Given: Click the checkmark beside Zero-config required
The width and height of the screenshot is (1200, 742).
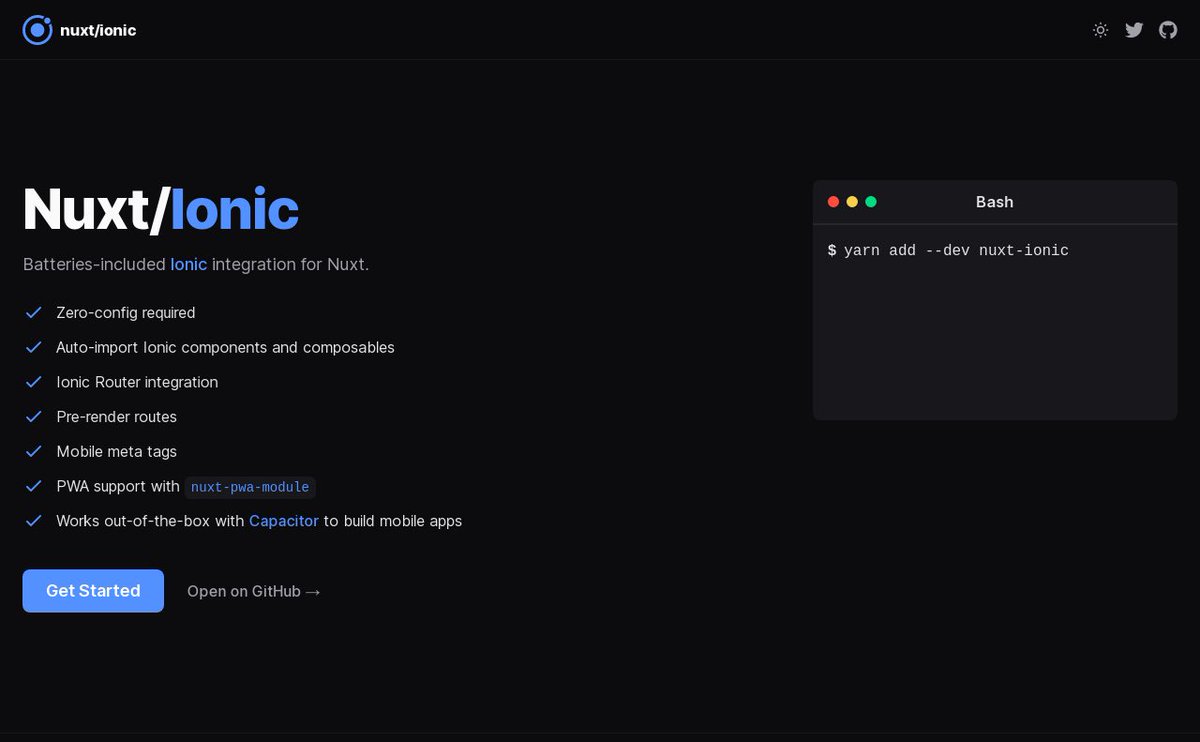Looking at the screenshot, I should point(34,313).
